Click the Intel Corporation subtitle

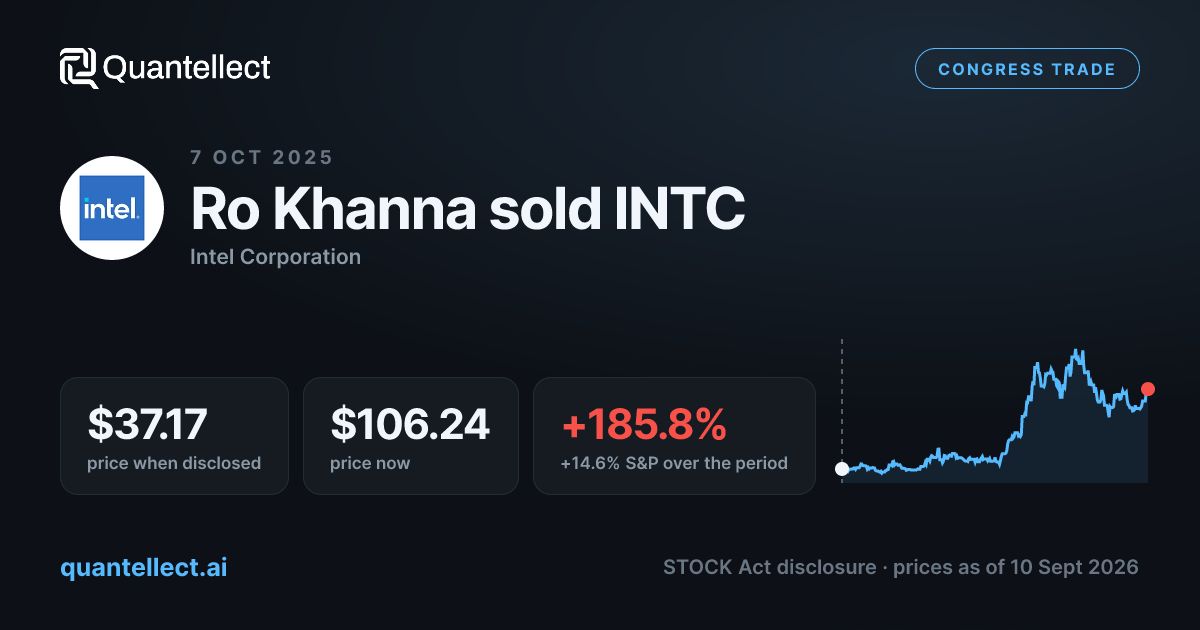(x=275, y=257)
